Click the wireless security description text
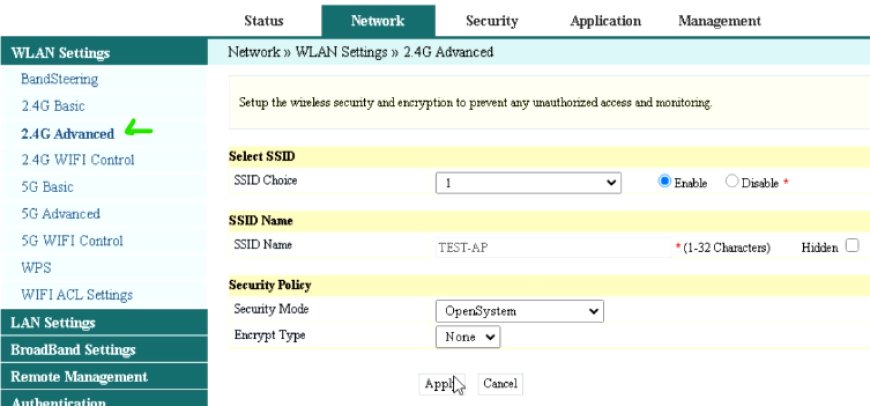Screen dimensions: 870x406 [x=475, y=103]
